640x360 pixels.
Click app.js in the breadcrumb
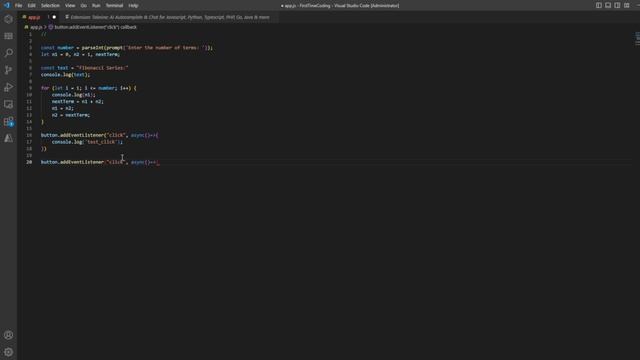(36, 27)
